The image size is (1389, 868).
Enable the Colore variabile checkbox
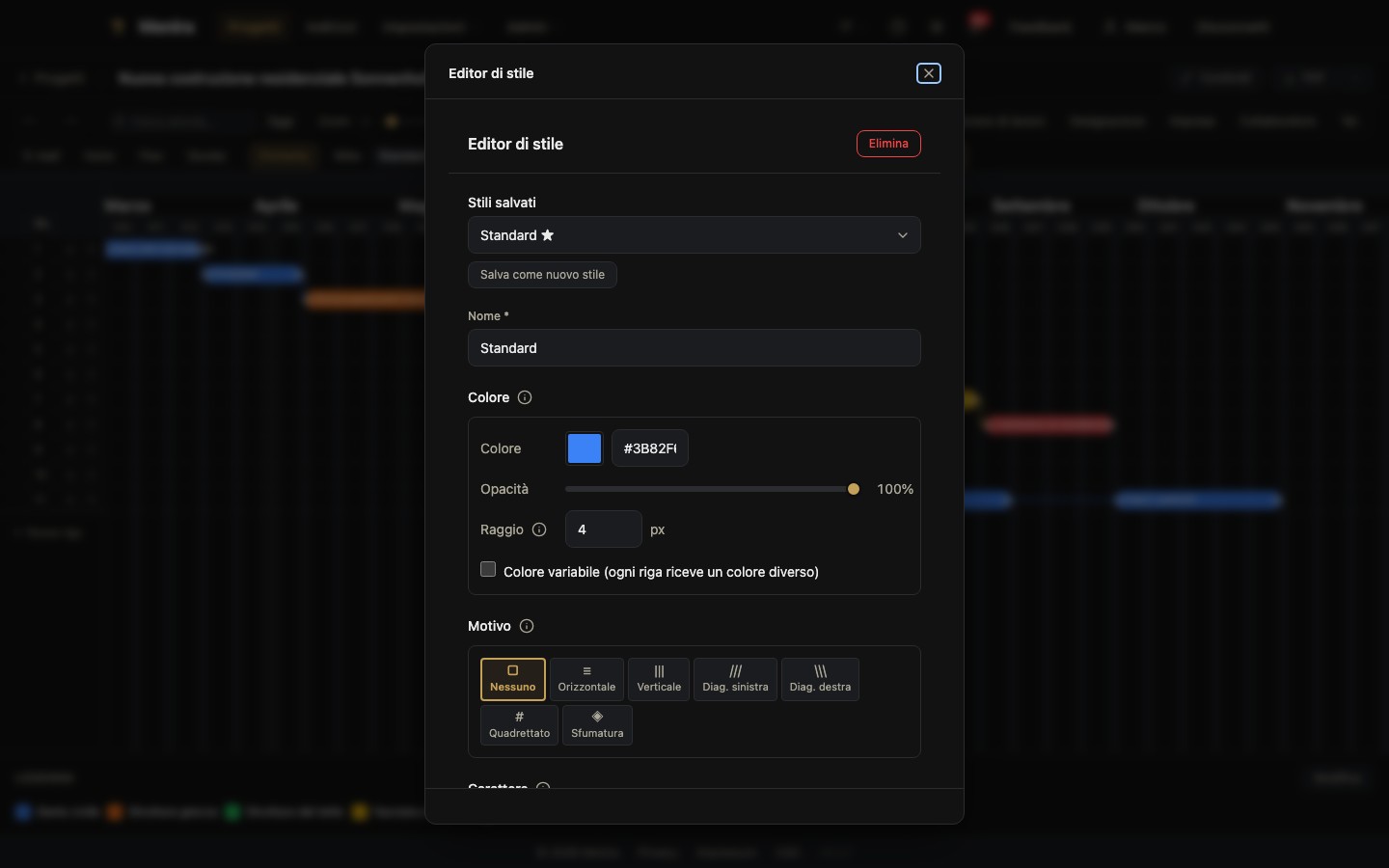(x=488, y=570)
